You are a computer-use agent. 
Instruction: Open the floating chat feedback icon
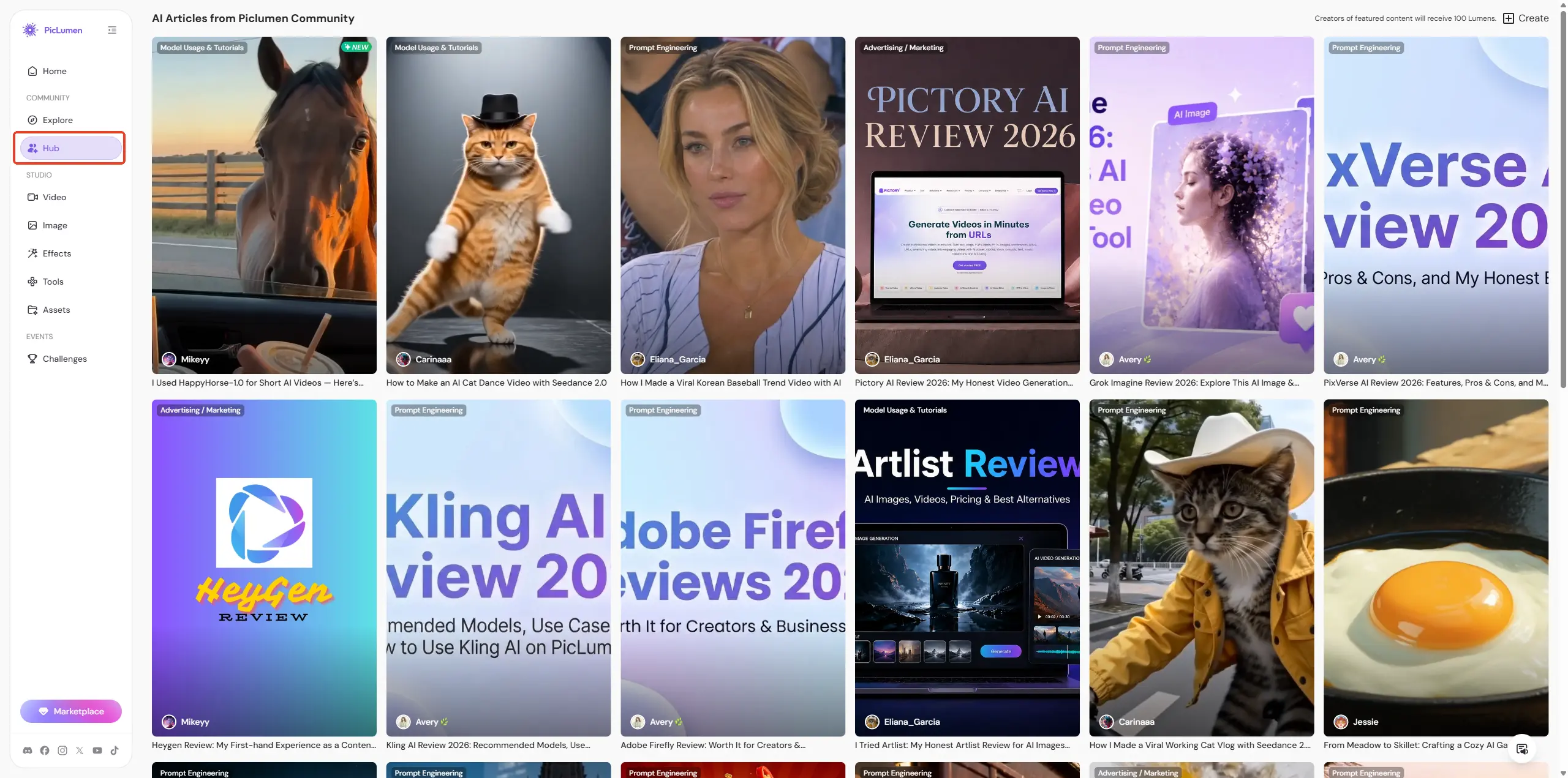click(1522, 749)
